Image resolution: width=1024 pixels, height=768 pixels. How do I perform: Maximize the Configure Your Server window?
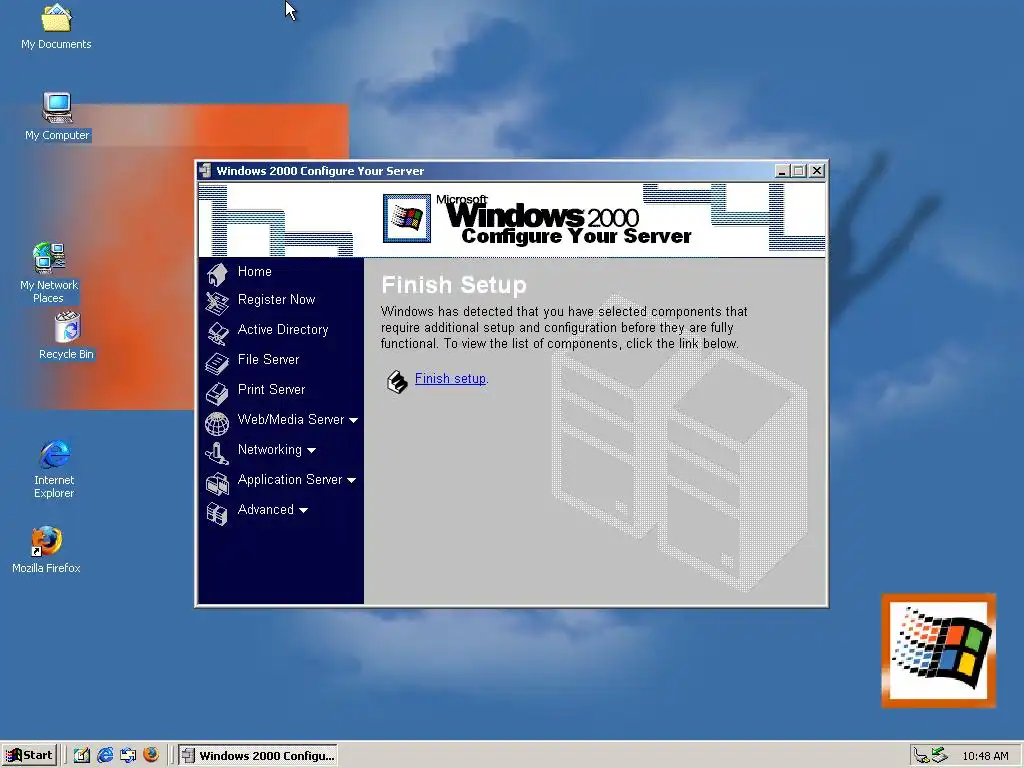coord(798,171)
